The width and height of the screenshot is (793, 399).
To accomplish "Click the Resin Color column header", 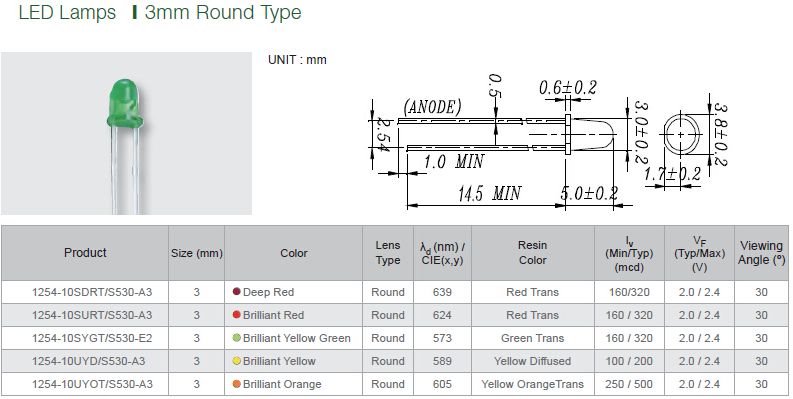I will (x=533, y=253).
